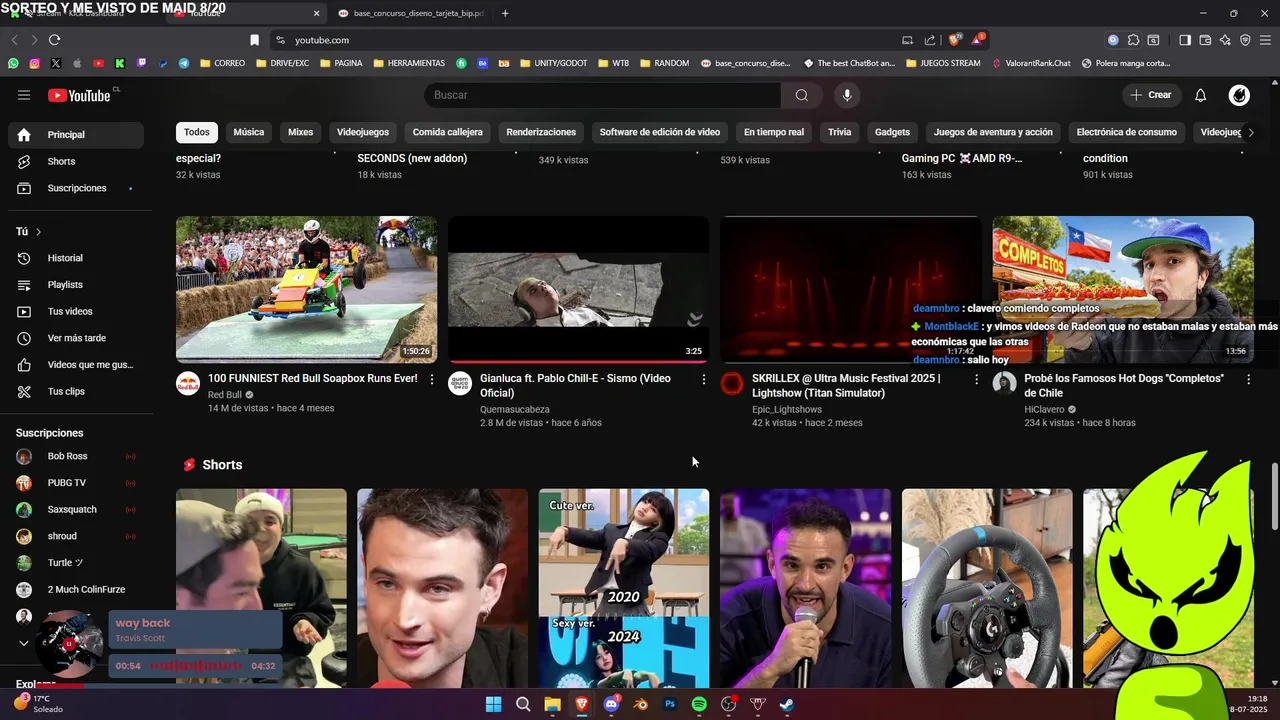The width and height of the screenshot is (1280, 720).
Task: Open the Telegram bookmark icon
Action: (184, 63)
